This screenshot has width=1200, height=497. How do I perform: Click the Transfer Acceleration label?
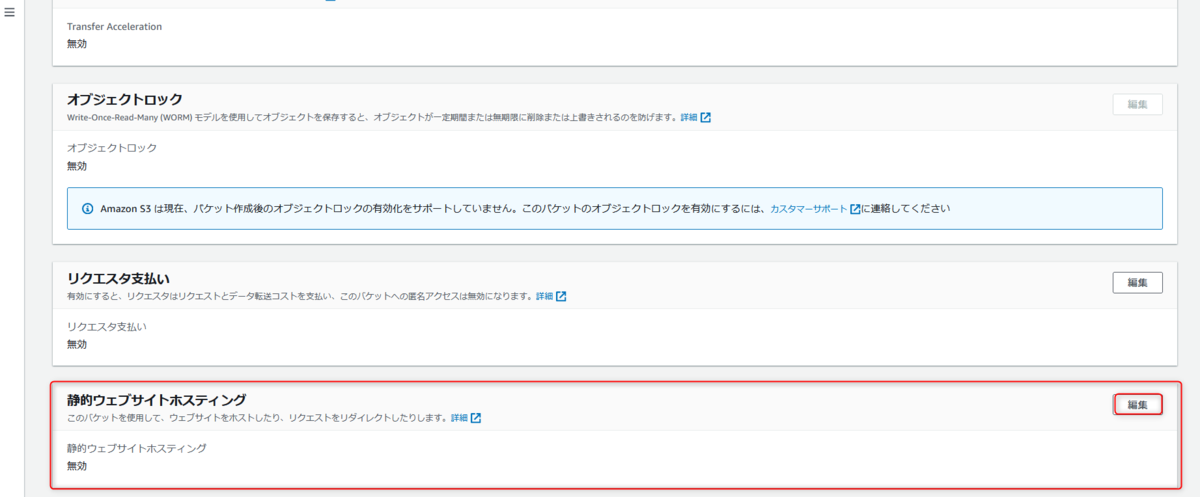114,26
